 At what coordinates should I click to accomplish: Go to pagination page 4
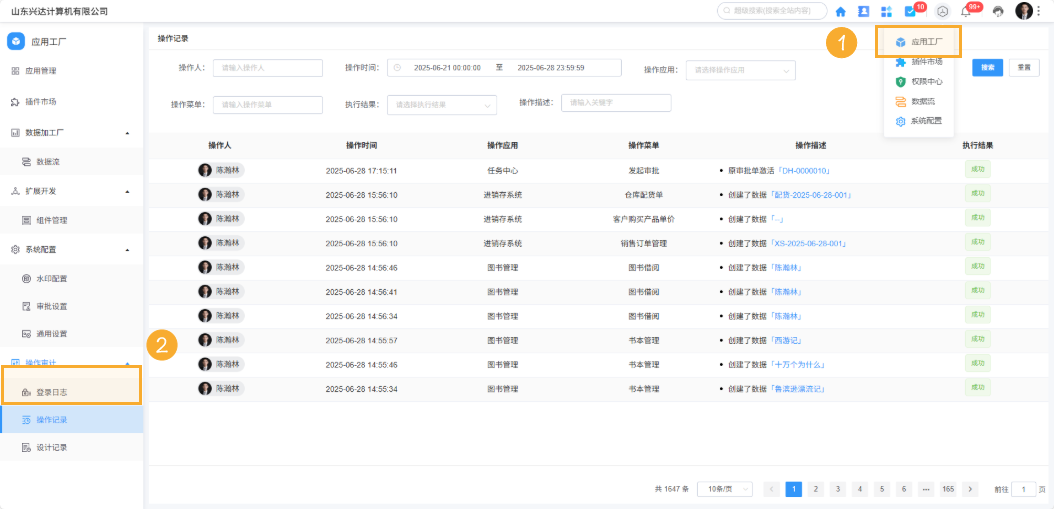(x=860, y=490)
